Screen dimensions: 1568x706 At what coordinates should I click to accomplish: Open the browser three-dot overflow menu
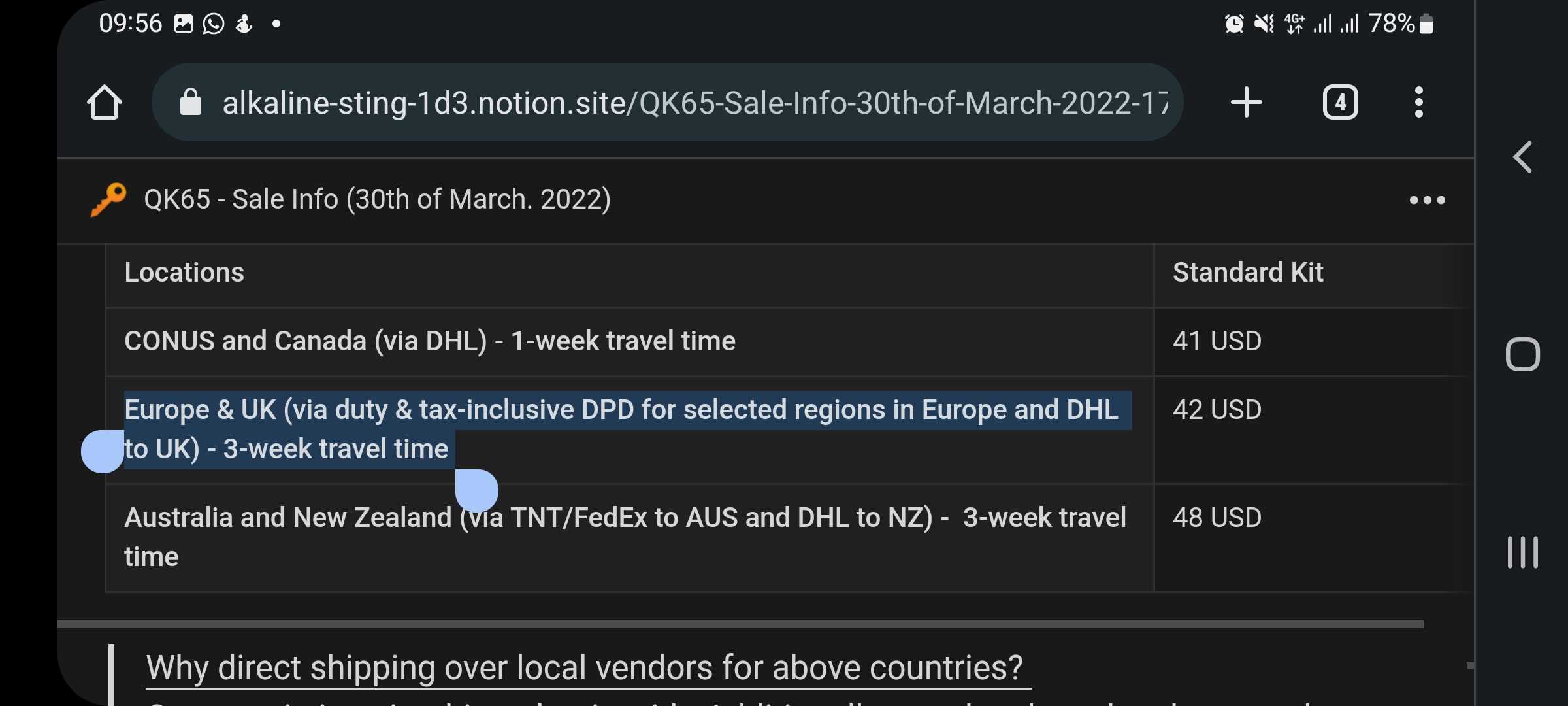pos(1418,103)
